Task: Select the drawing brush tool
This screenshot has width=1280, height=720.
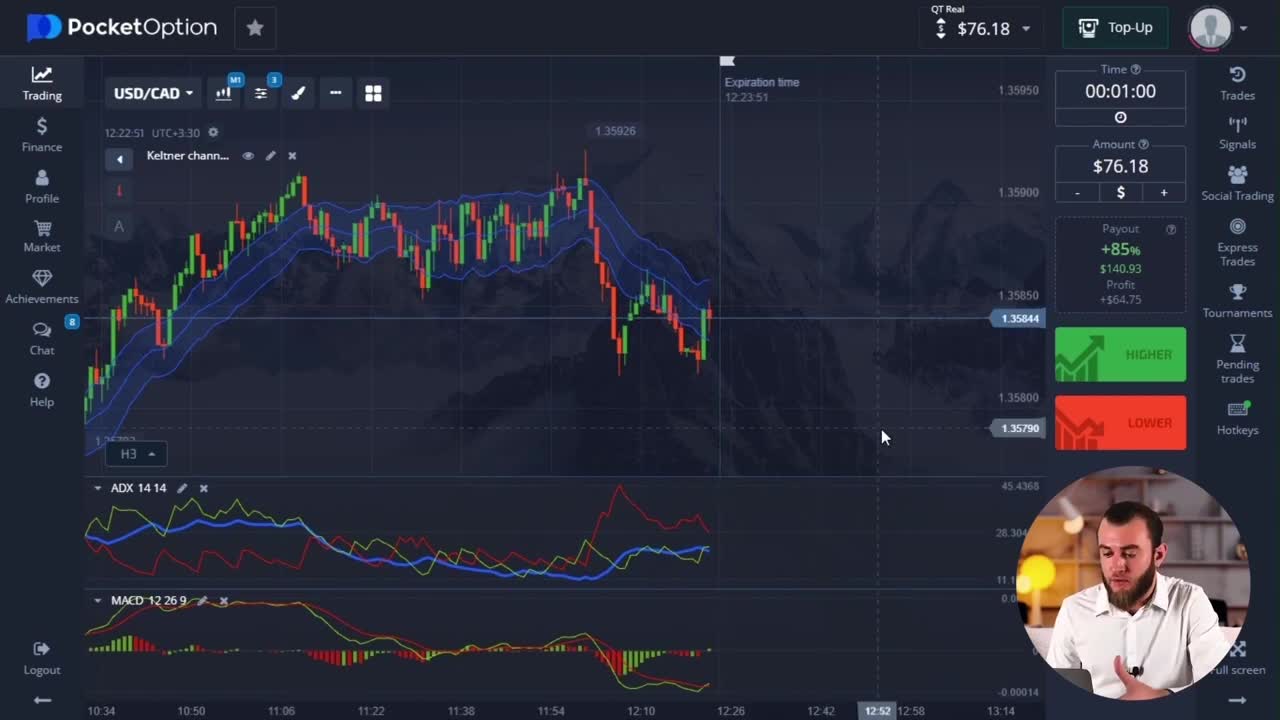Action: (x=298, y=93)
